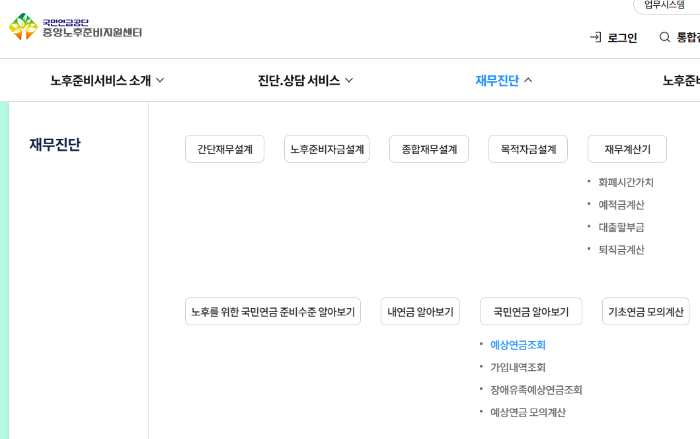Open the 노후준비자금설계 button
The width and height of the screenshot is (700, 439).
click(x=327, y=149)
